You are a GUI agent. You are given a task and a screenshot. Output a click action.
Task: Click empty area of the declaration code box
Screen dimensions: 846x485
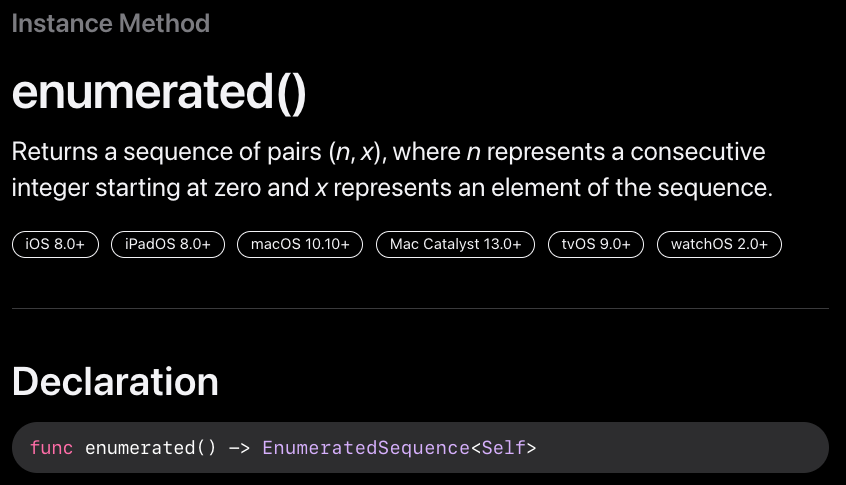(x=680, y=448)
